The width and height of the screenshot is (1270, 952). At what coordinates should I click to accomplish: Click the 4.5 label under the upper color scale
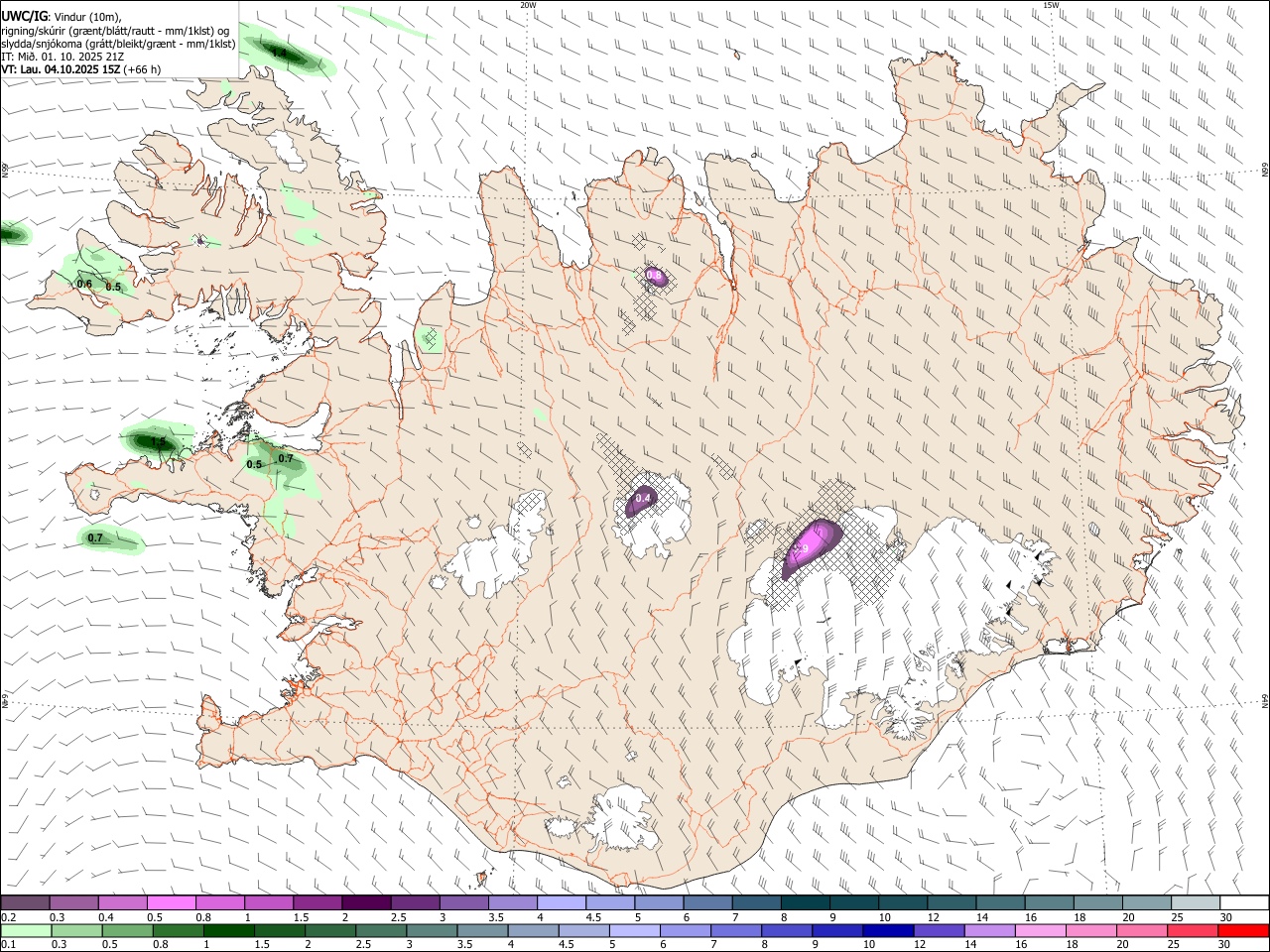tap(593, 917)
